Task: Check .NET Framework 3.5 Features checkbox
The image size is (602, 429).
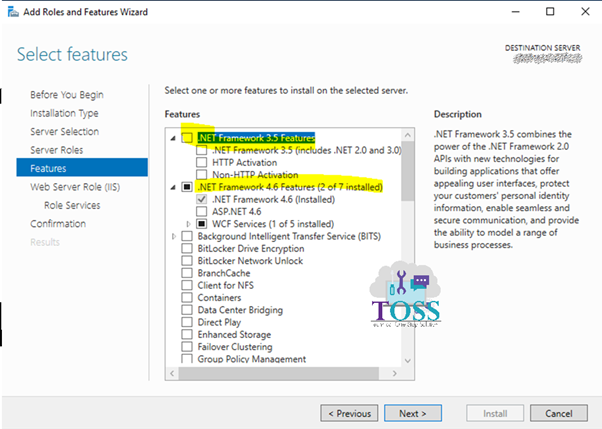Action: 187,137
